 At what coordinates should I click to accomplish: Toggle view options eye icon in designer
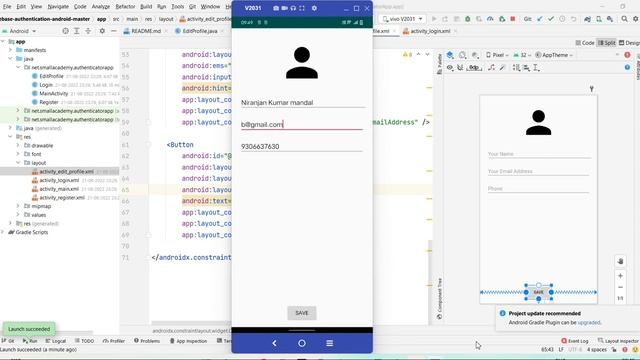(x=450, y=68)
